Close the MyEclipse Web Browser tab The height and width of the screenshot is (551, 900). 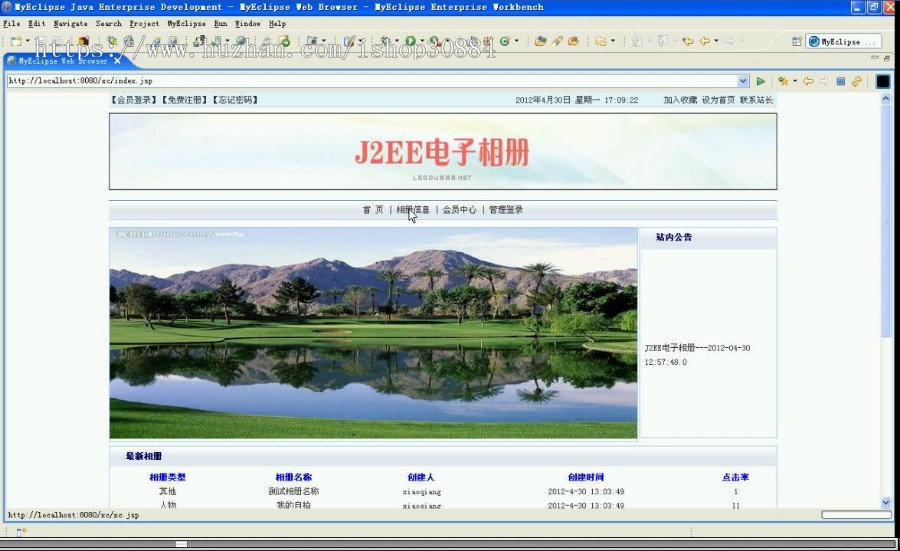(117, 60)
